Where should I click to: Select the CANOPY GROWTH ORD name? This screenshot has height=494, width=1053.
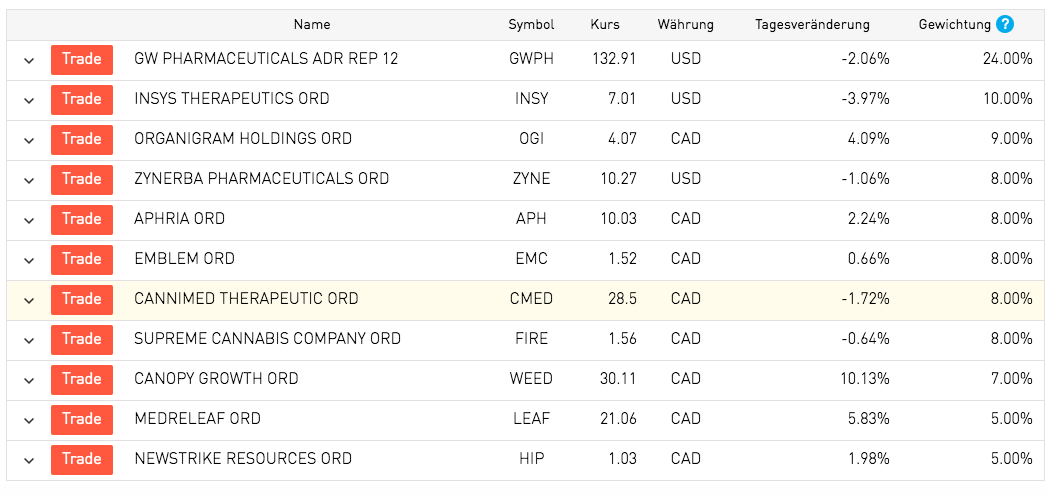pyautogui.click(x=216, y=379)
